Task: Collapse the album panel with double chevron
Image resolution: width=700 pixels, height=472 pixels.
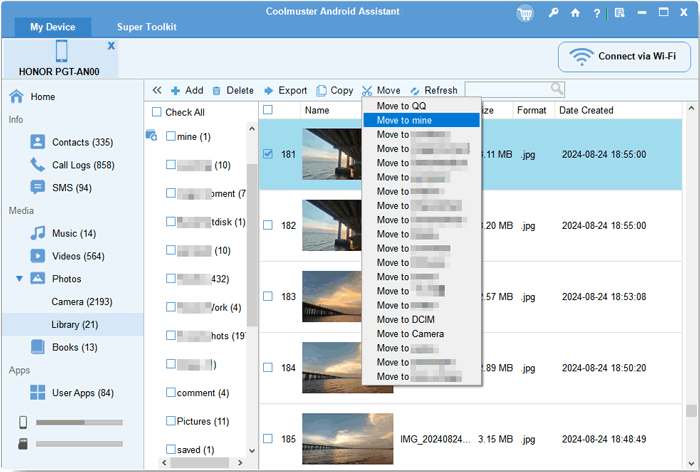Action: 157,90
